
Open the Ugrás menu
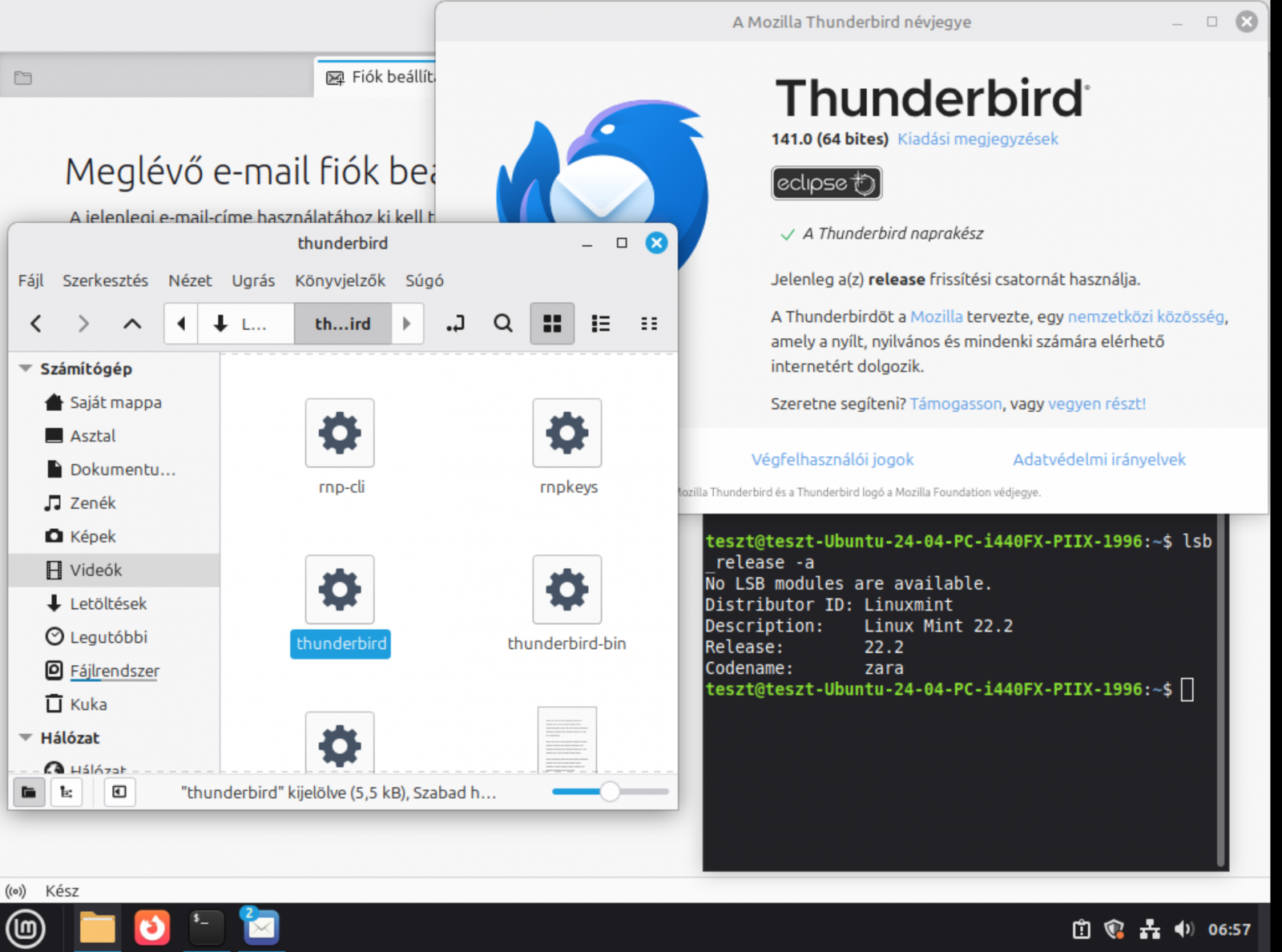(253, 280)
